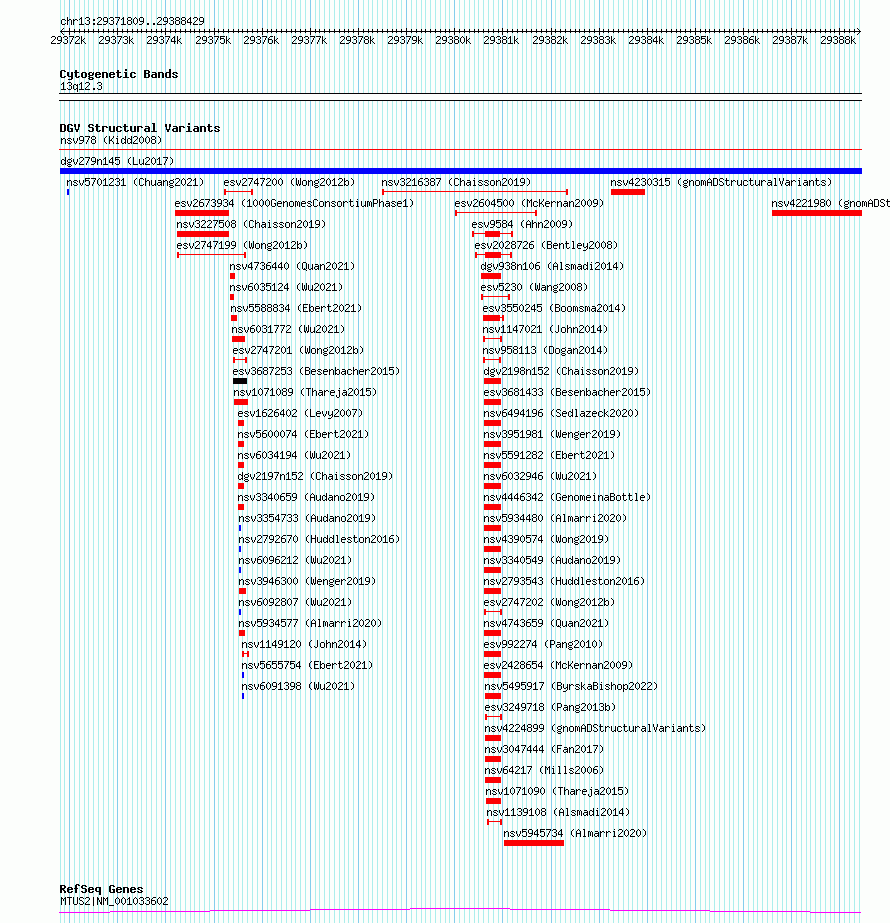Click red bar under nsv5945734
This screenshot has width=890, height=923.
[x=534, y=844]
